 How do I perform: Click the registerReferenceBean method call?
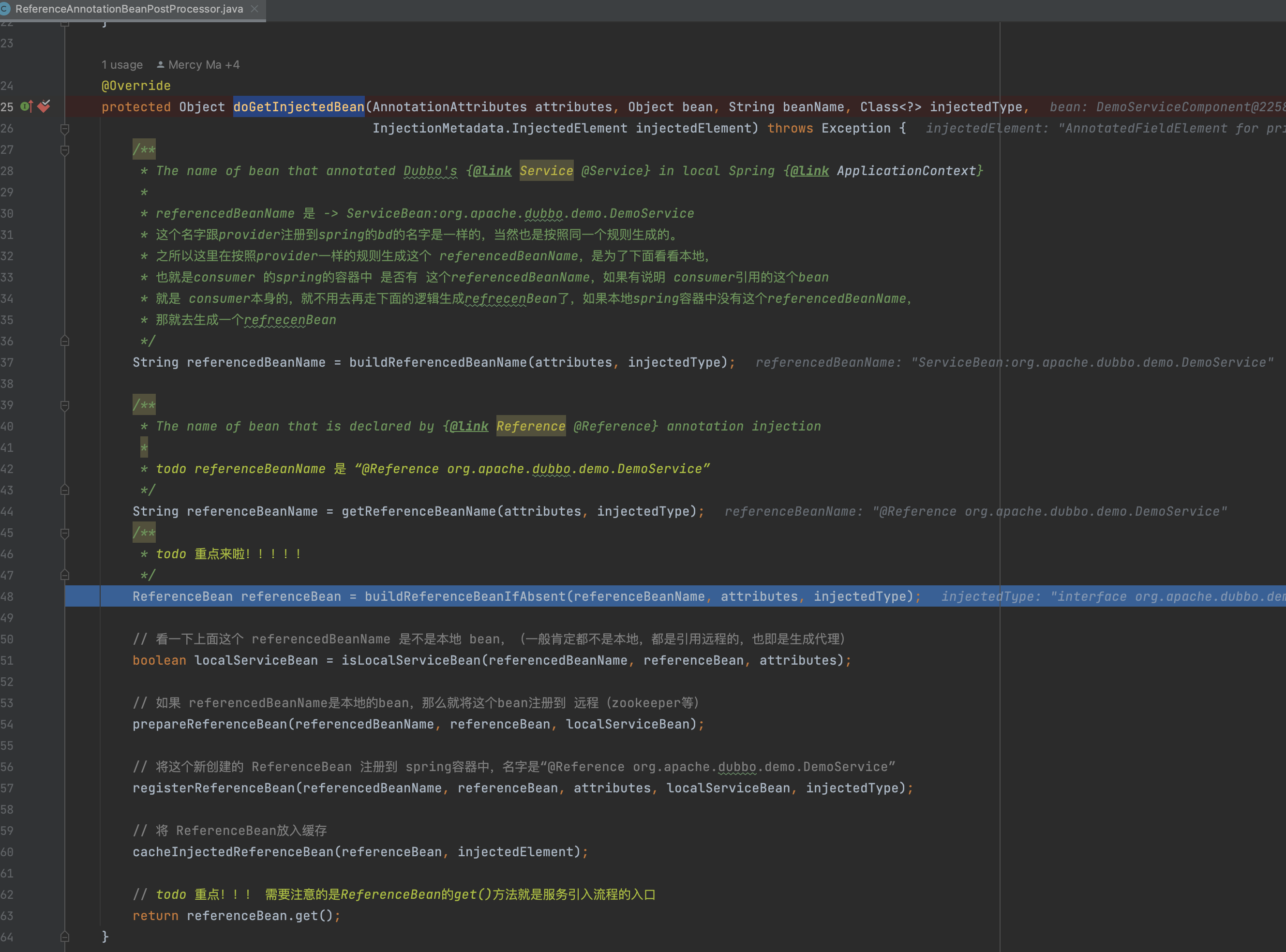(214, 788)
